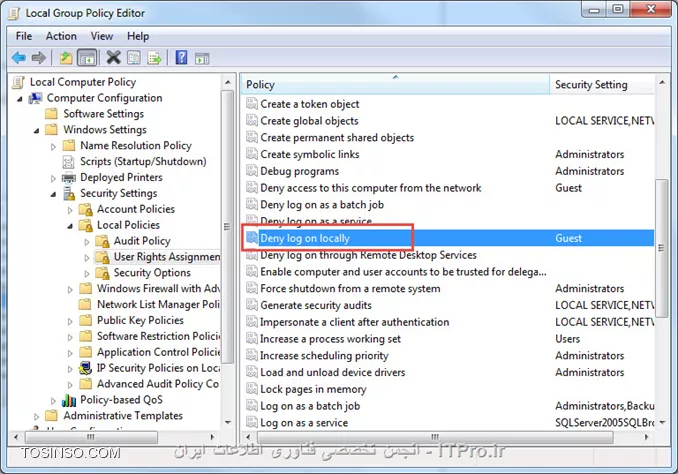The width and height of the screenshot is (678, 474).
Task: Click the Up one level folder icon
Action: click(x=66, y=58)
